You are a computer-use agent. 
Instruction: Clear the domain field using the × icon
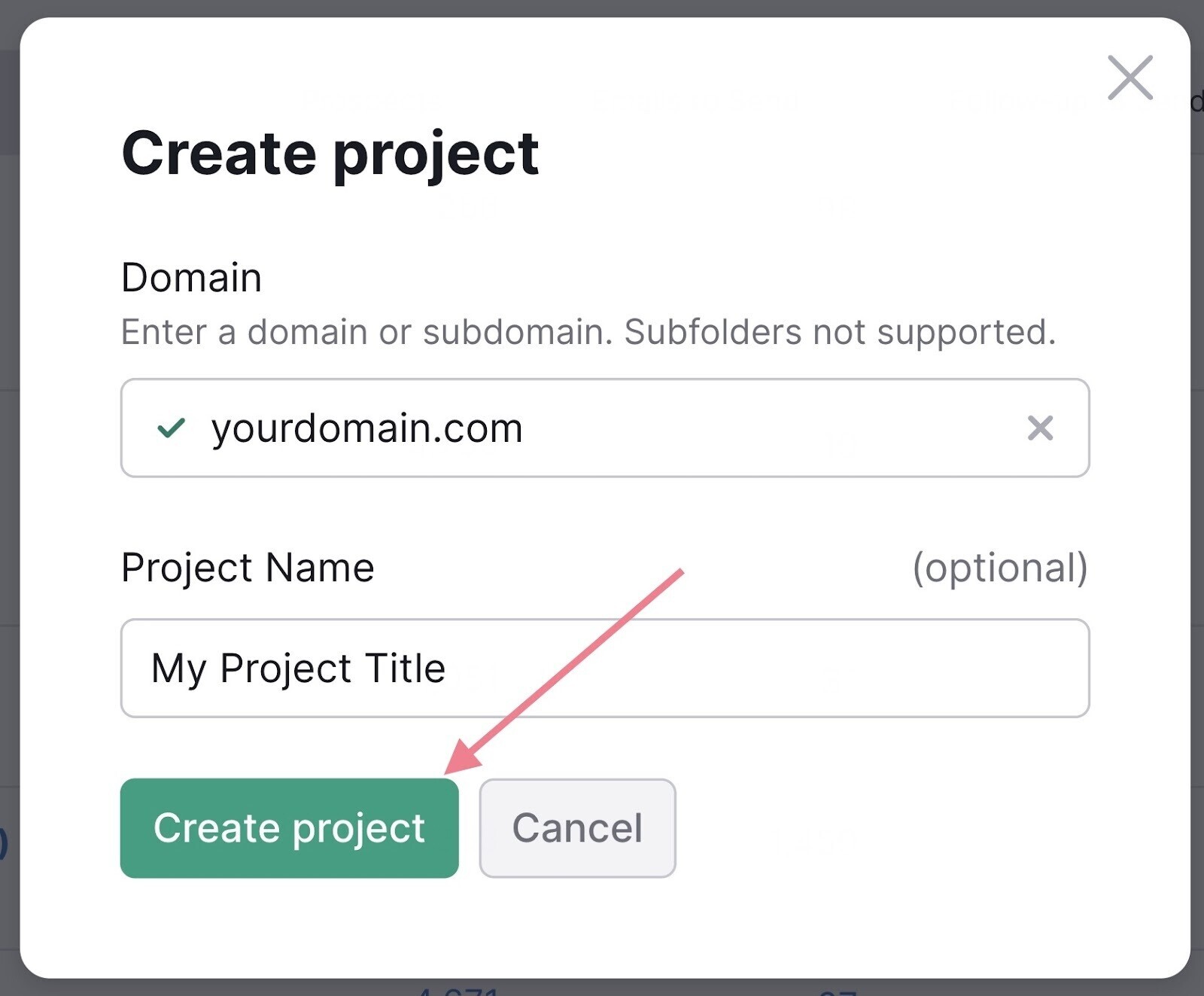click(1039, 428)
